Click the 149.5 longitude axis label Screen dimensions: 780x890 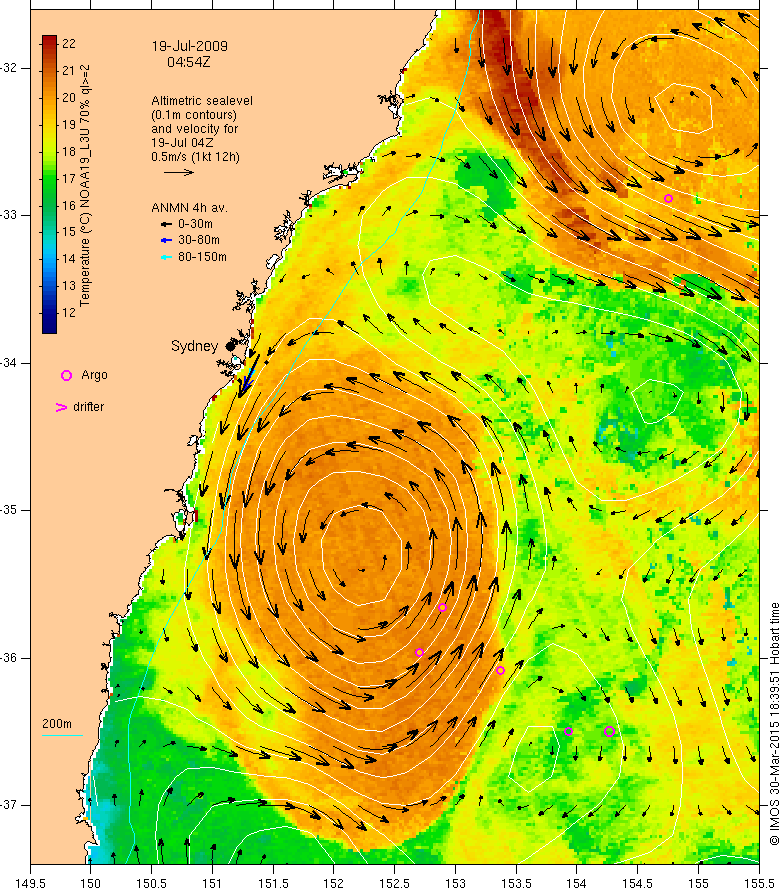click(x=30, y=884)
